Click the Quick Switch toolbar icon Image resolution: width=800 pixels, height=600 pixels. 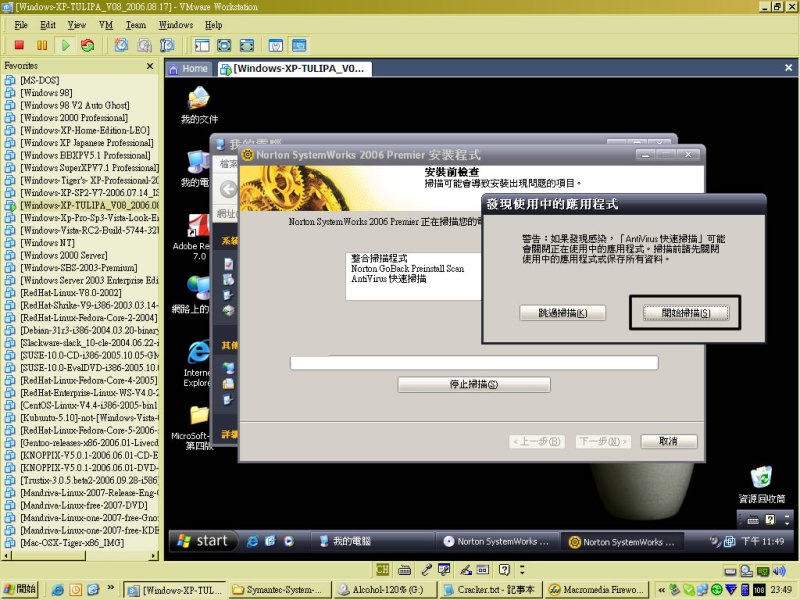coord(247,45)
